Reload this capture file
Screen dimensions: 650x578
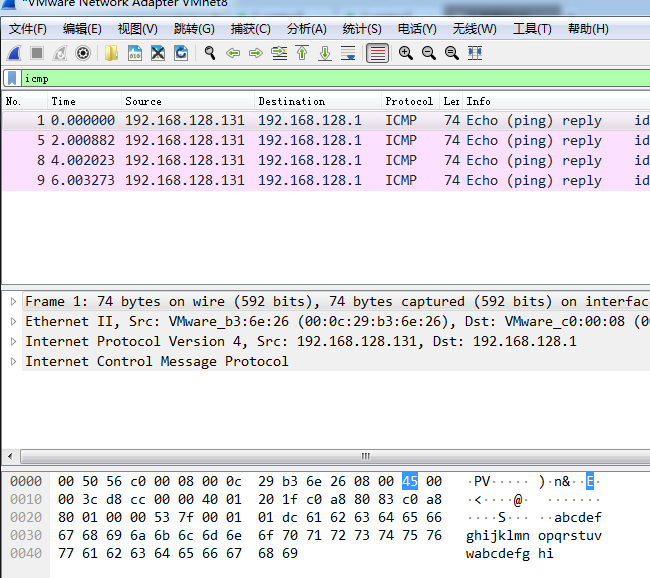point(181,53)
